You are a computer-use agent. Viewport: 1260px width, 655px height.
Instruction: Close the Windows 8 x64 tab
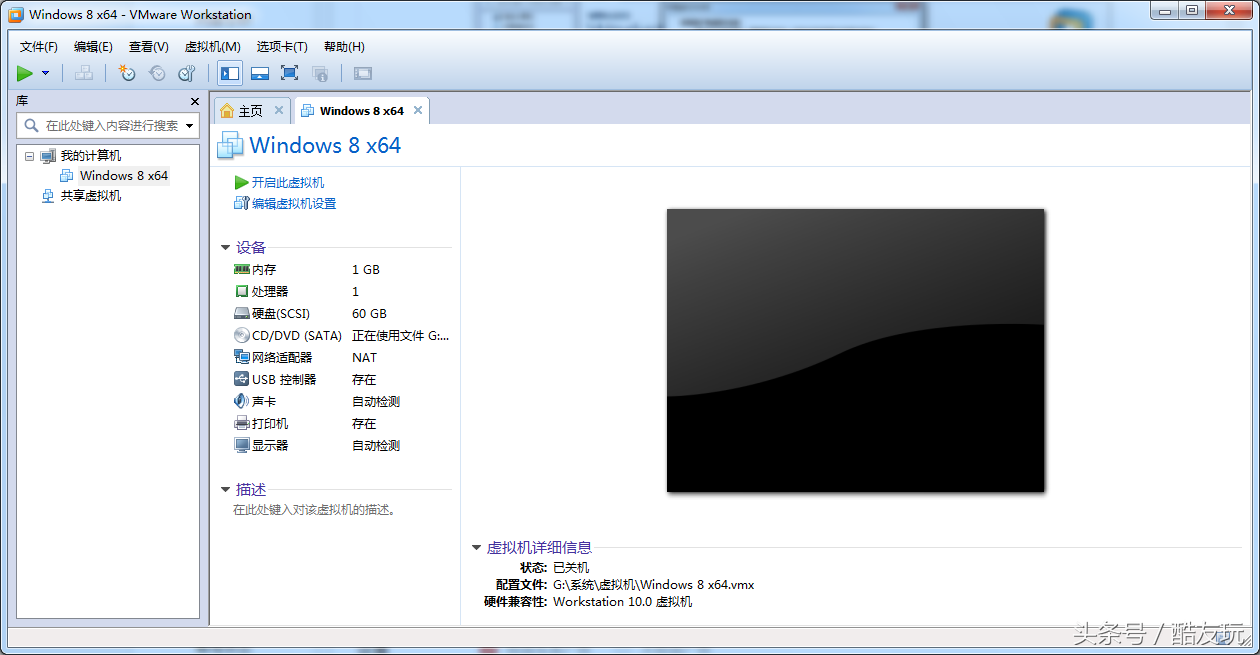pos(418,110)
